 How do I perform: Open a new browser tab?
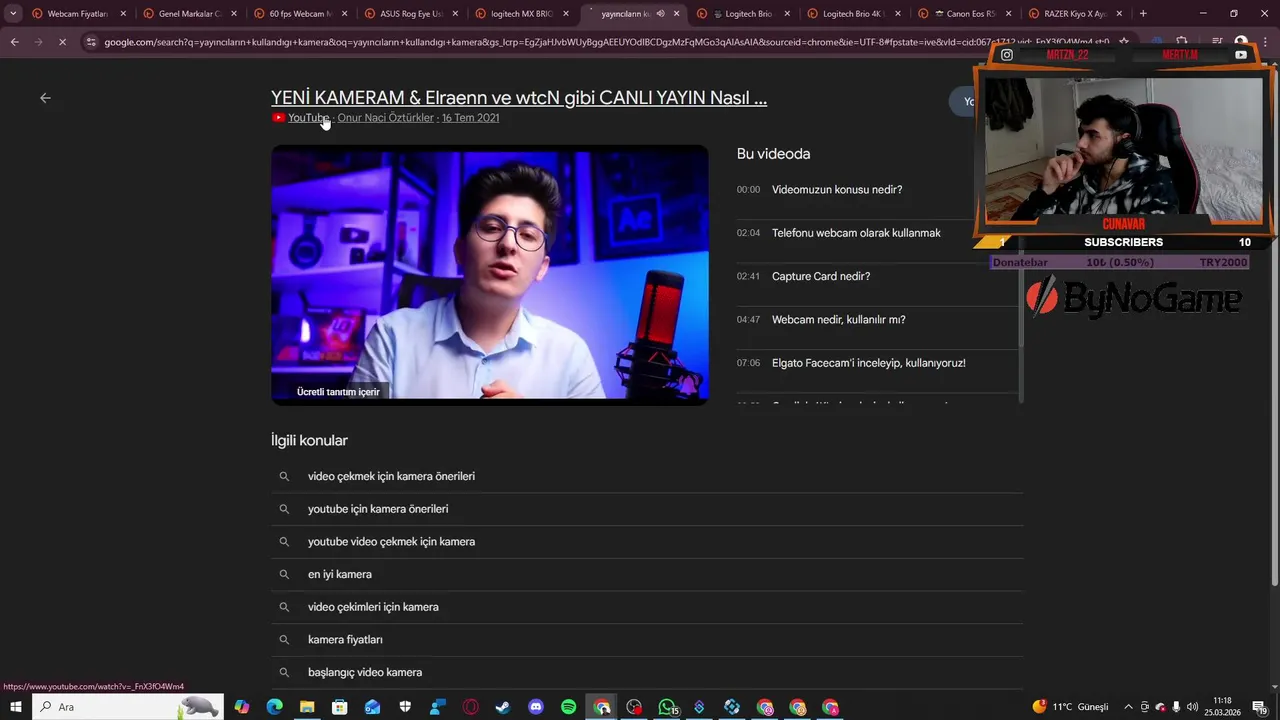point(1143,14)
